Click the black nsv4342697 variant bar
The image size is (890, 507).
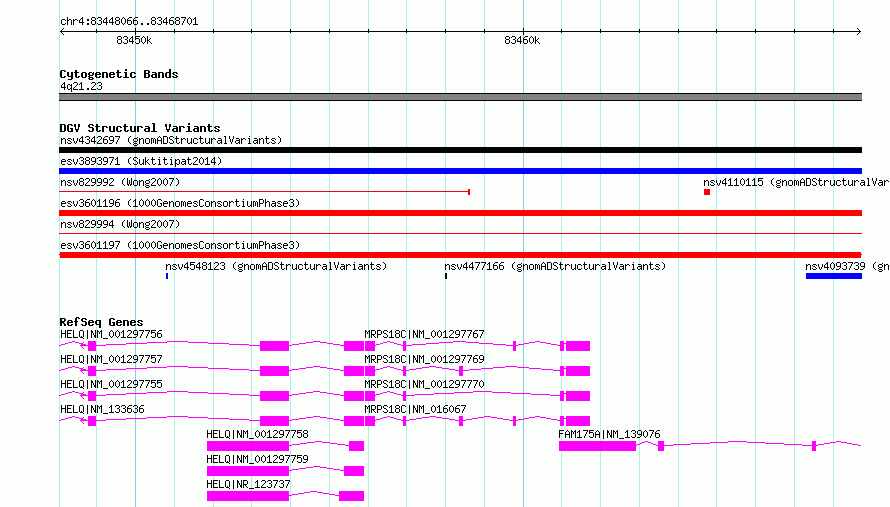[x=460, y=150]
